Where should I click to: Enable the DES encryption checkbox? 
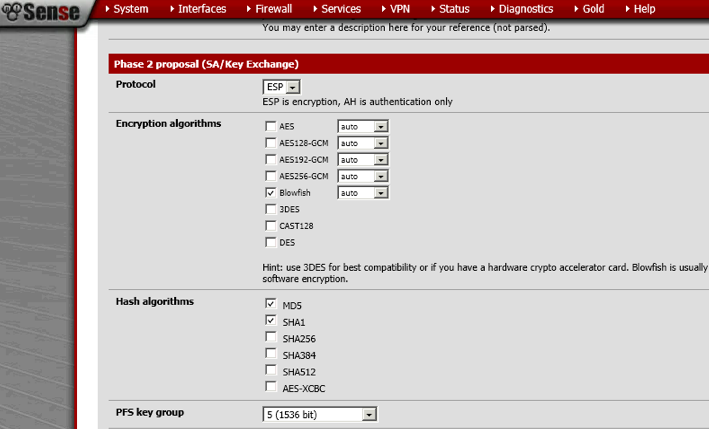(x=270, y=242)
